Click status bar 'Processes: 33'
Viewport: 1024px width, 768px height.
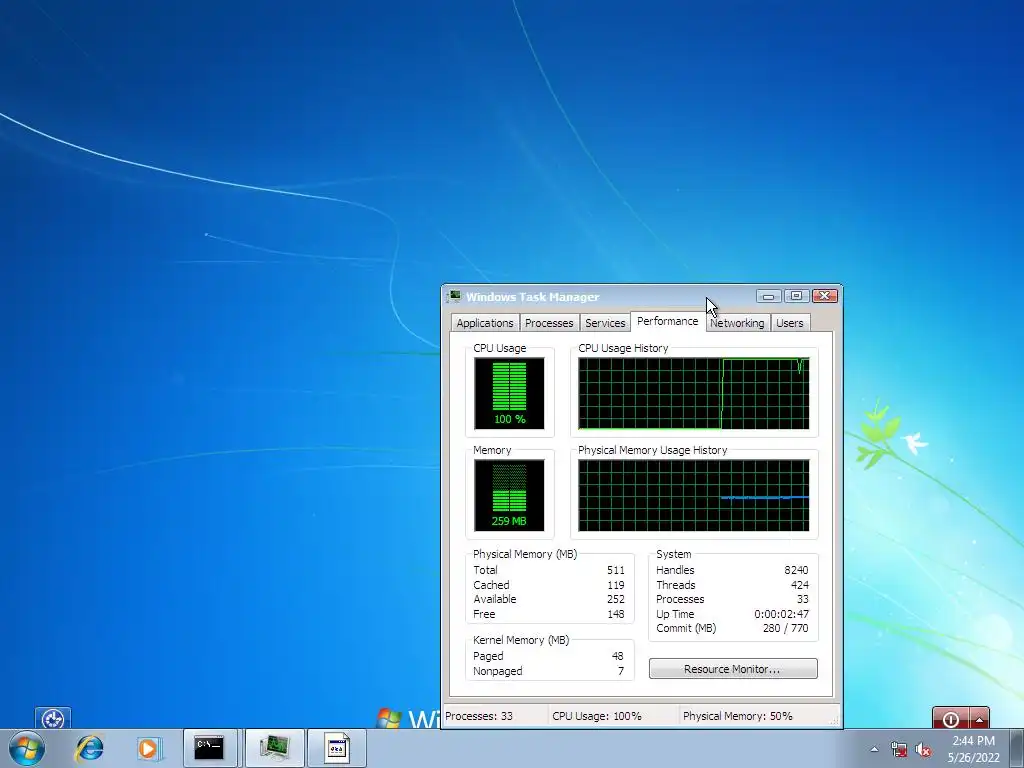479,716
